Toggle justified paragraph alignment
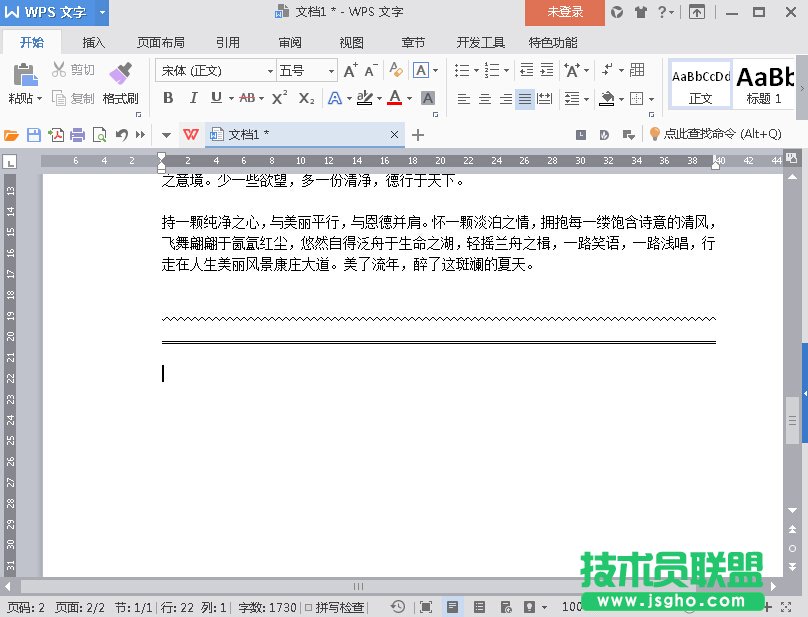Image resolution: width=808 pixels, height=617 pixels. click(x=525, y=99)
